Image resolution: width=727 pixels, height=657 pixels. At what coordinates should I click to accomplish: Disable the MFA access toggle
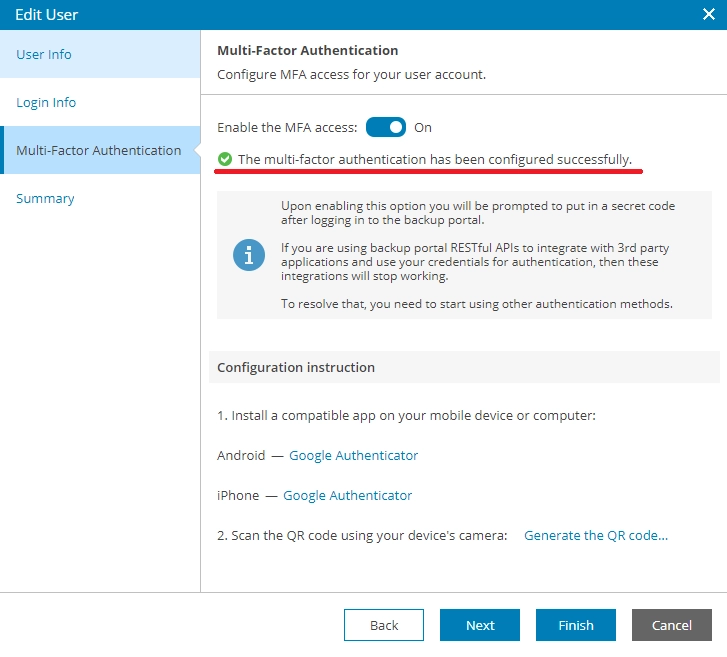pyautogui.click(x=385, y=127)
